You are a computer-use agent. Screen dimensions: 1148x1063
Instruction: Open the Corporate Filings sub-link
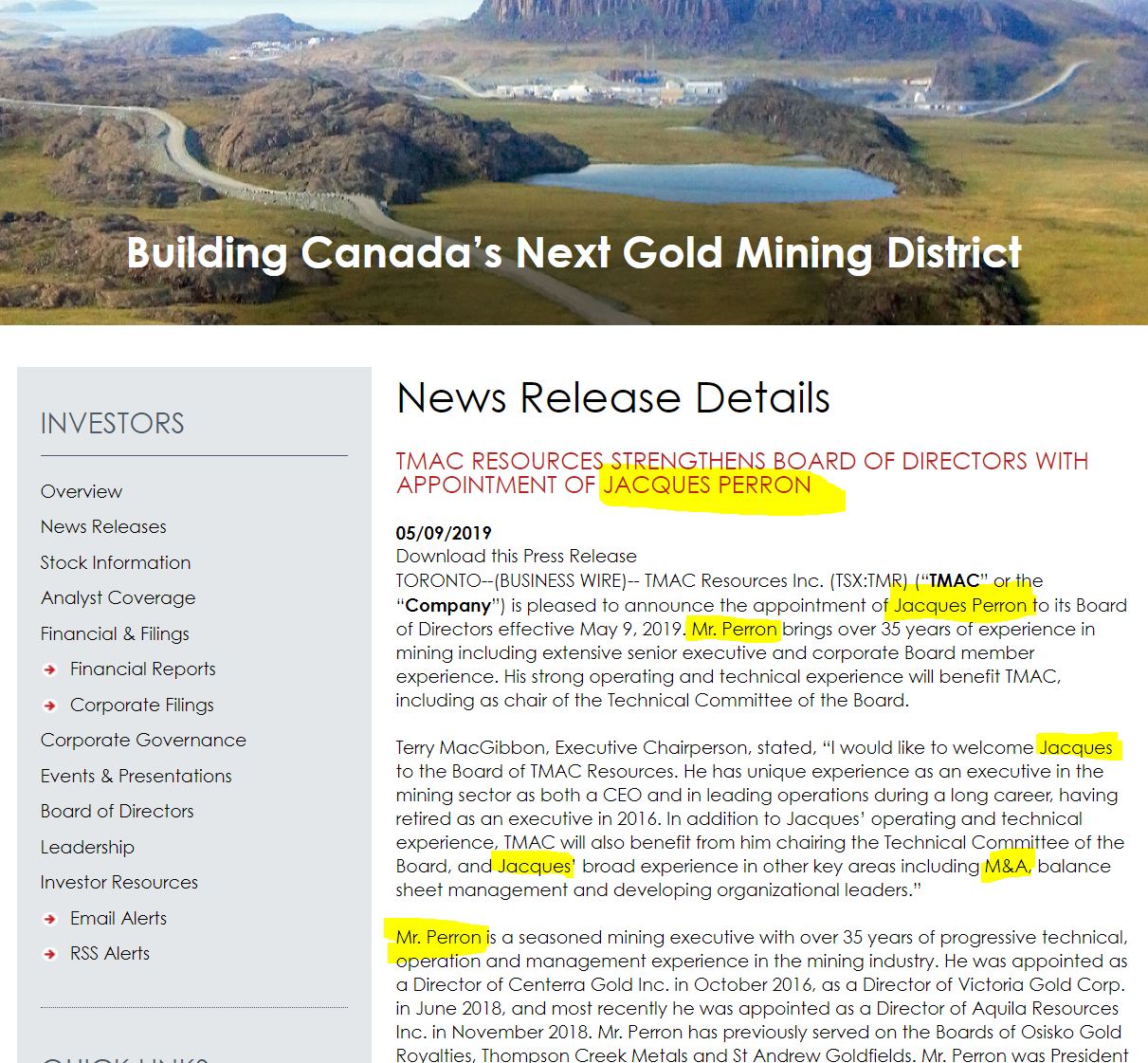pyautogui.click(x=142, y=705)
